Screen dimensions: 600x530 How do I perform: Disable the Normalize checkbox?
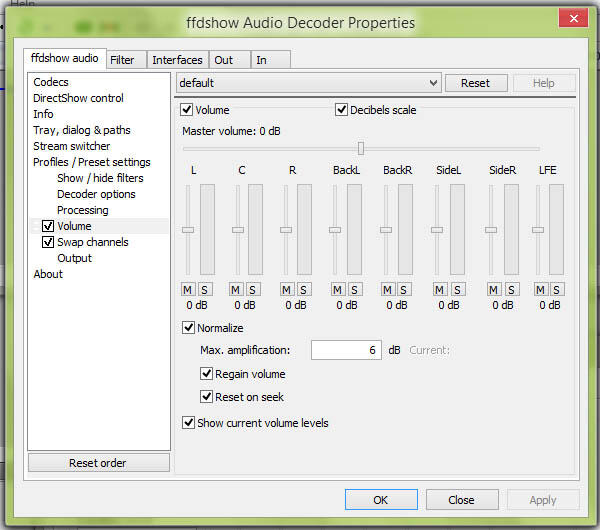[x=189, y=328]
